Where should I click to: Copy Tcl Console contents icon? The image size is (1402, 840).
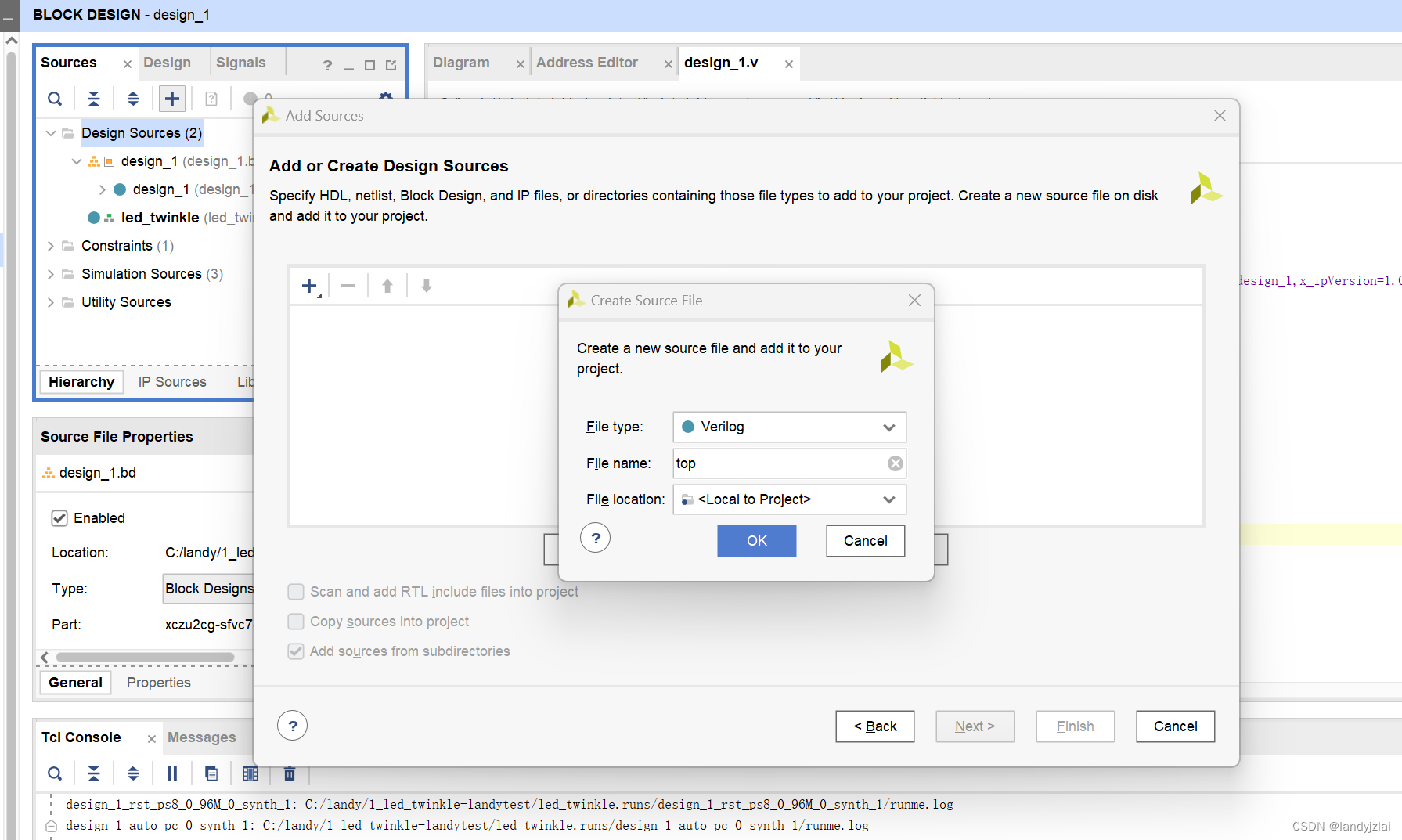211,773
